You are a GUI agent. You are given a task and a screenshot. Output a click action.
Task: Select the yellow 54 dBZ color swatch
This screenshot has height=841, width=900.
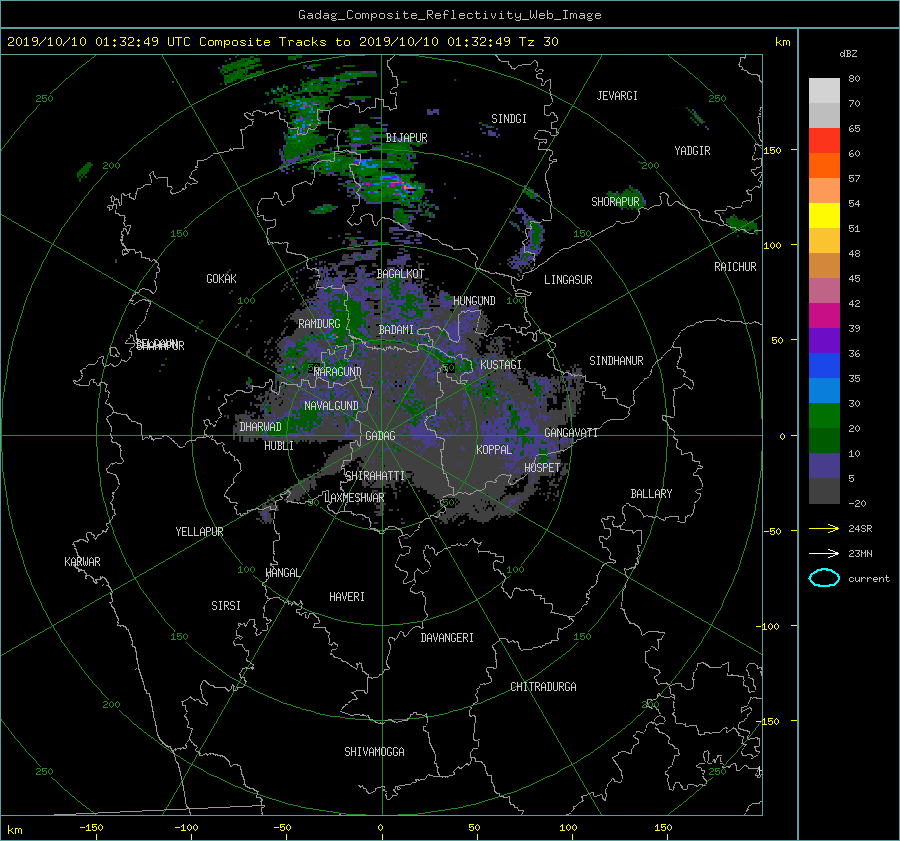[824, 215]
